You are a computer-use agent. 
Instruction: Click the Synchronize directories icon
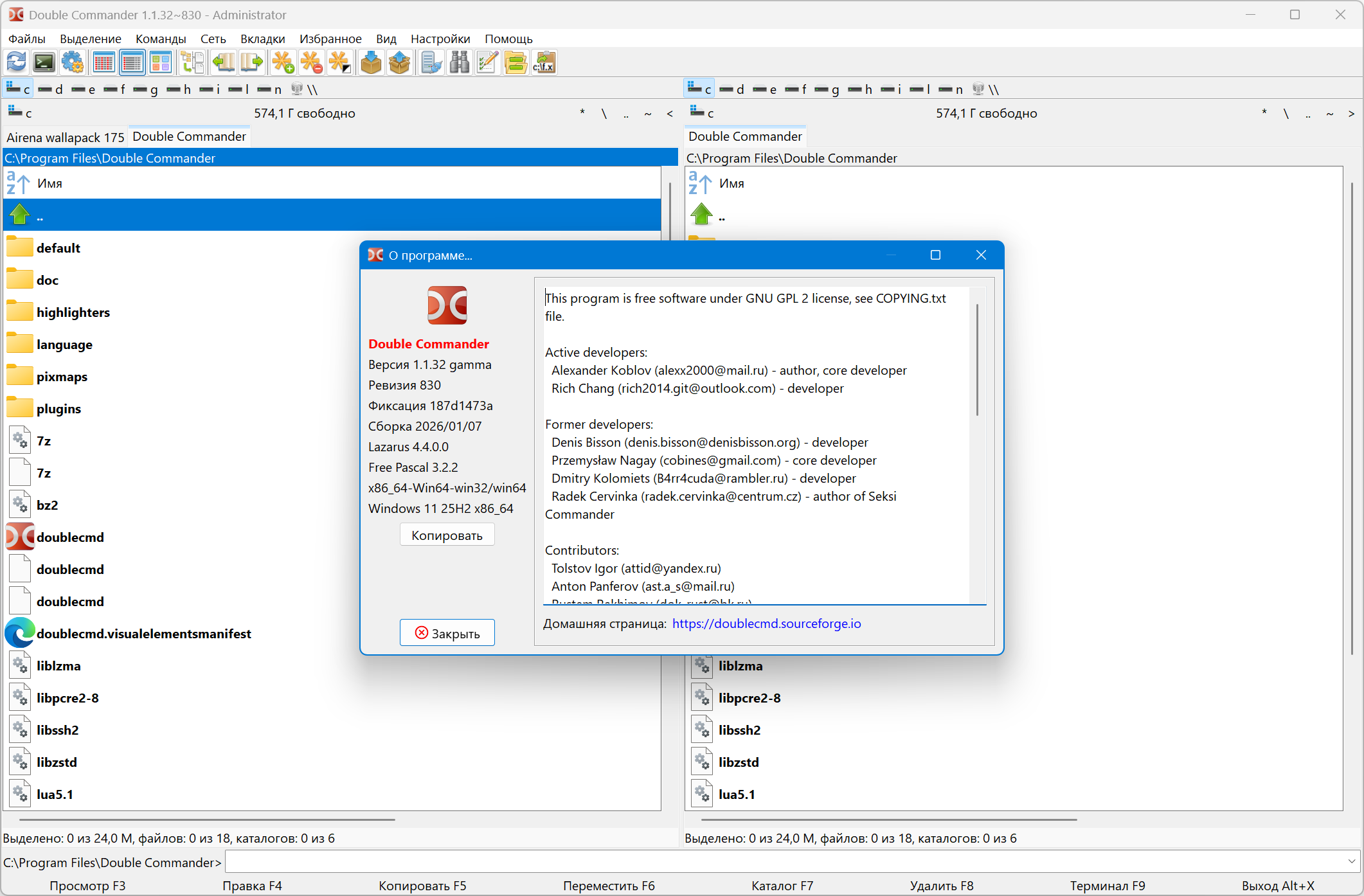516,63
